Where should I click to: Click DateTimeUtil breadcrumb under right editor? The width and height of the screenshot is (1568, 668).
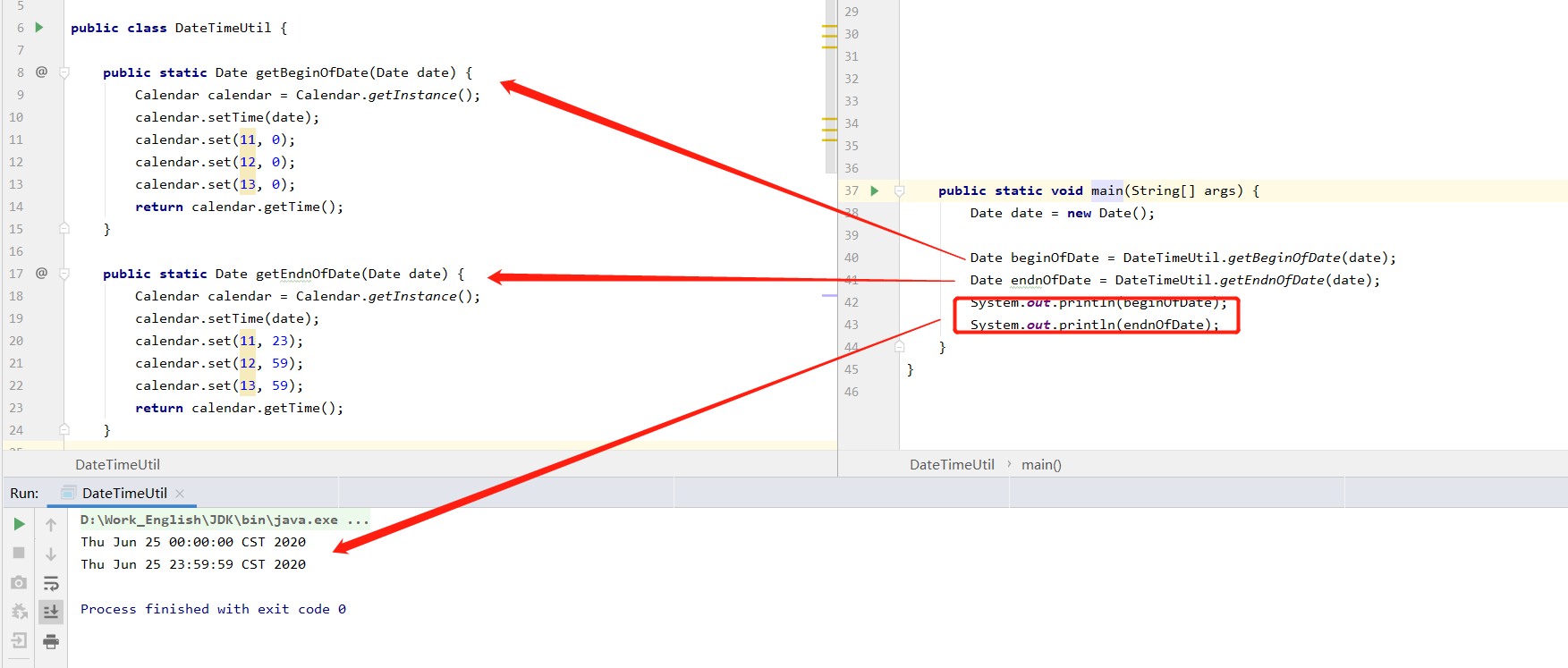point(952,464)
